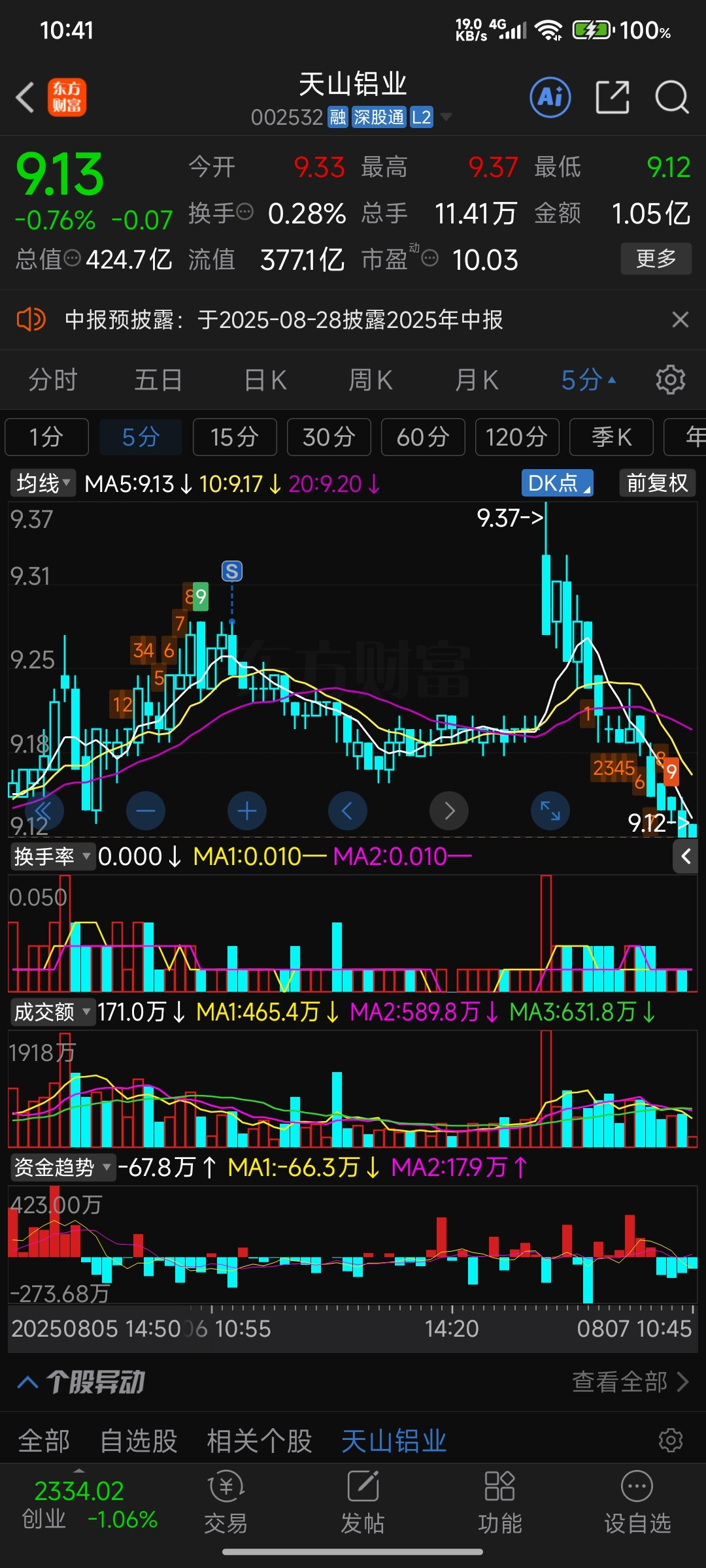Open the 成交额 indicator dropdown

tap(52, 1011)
